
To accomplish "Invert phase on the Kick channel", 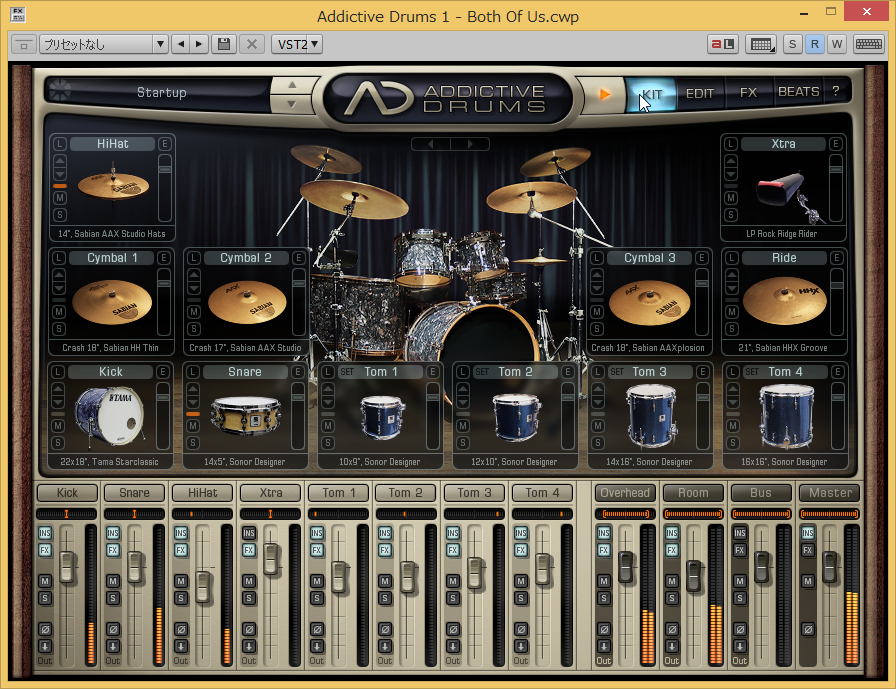I will coord(45,630).
